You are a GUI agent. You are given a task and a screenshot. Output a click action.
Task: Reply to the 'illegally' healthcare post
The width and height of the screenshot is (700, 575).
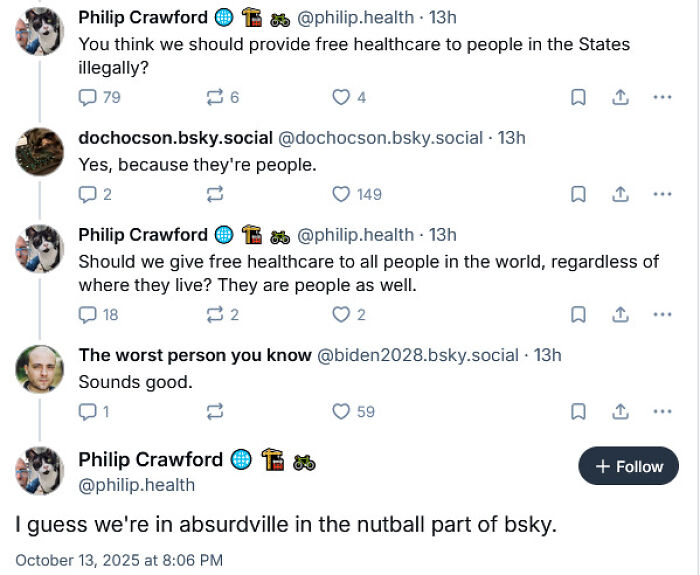pos(88,97)
